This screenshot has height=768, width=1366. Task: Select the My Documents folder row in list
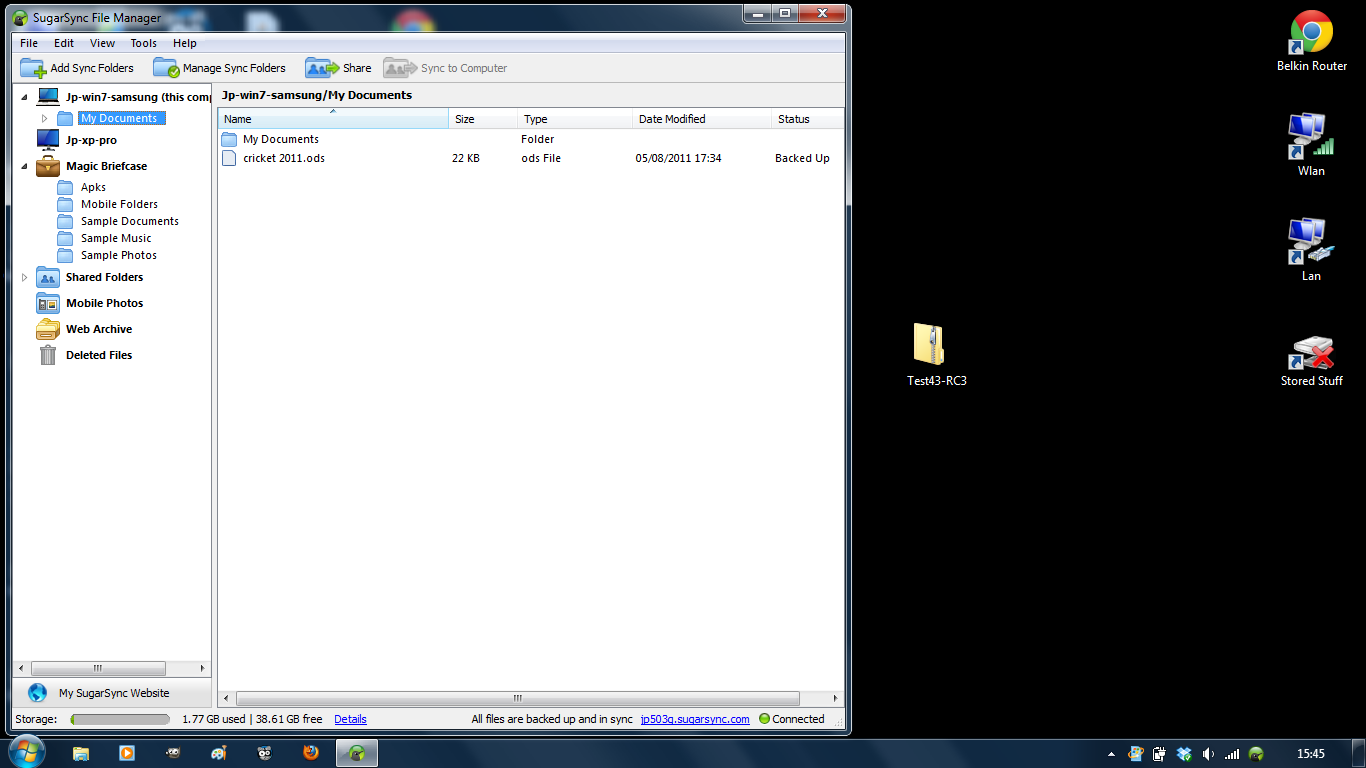click(530, 139)
